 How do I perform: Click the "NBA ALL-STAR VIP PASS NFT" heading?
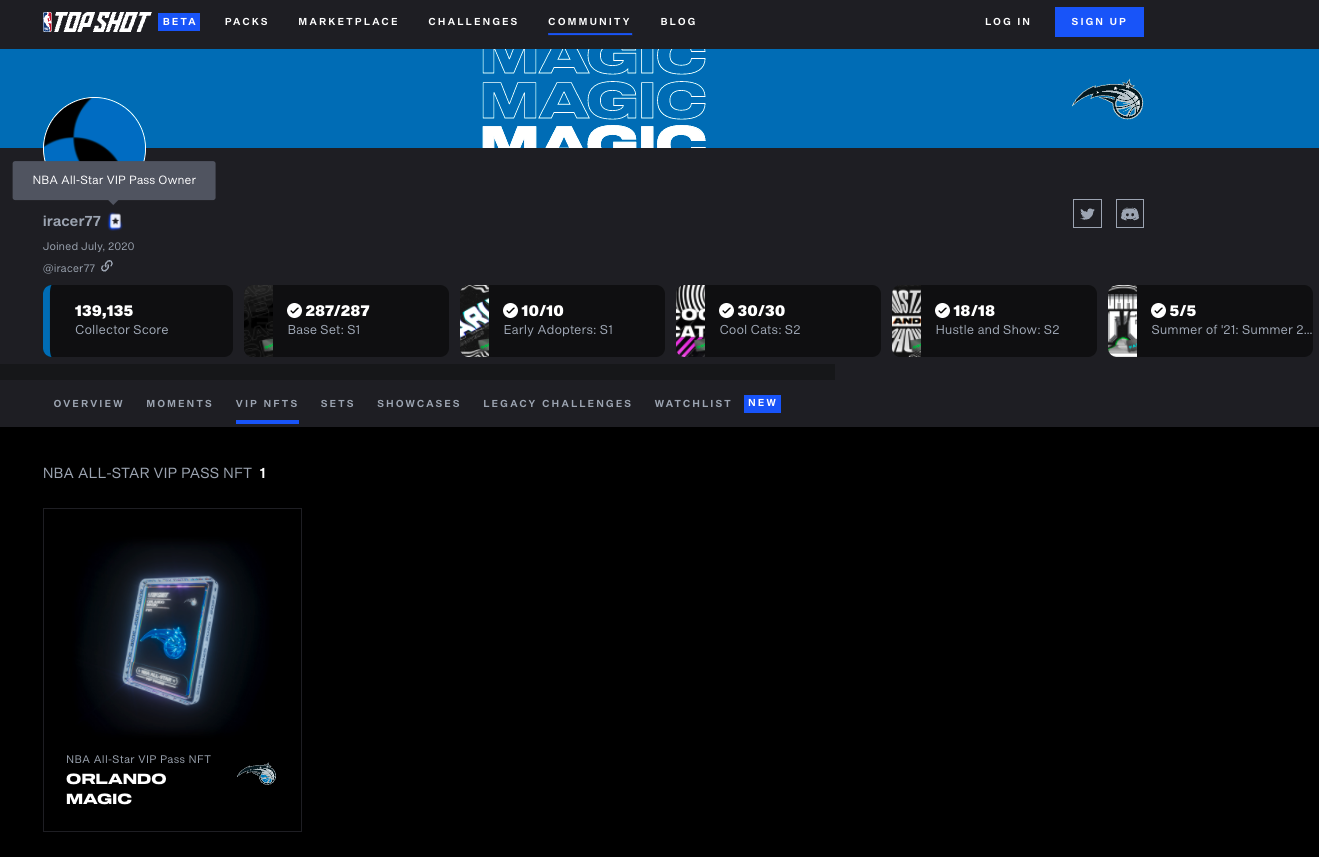coord(147,473)
